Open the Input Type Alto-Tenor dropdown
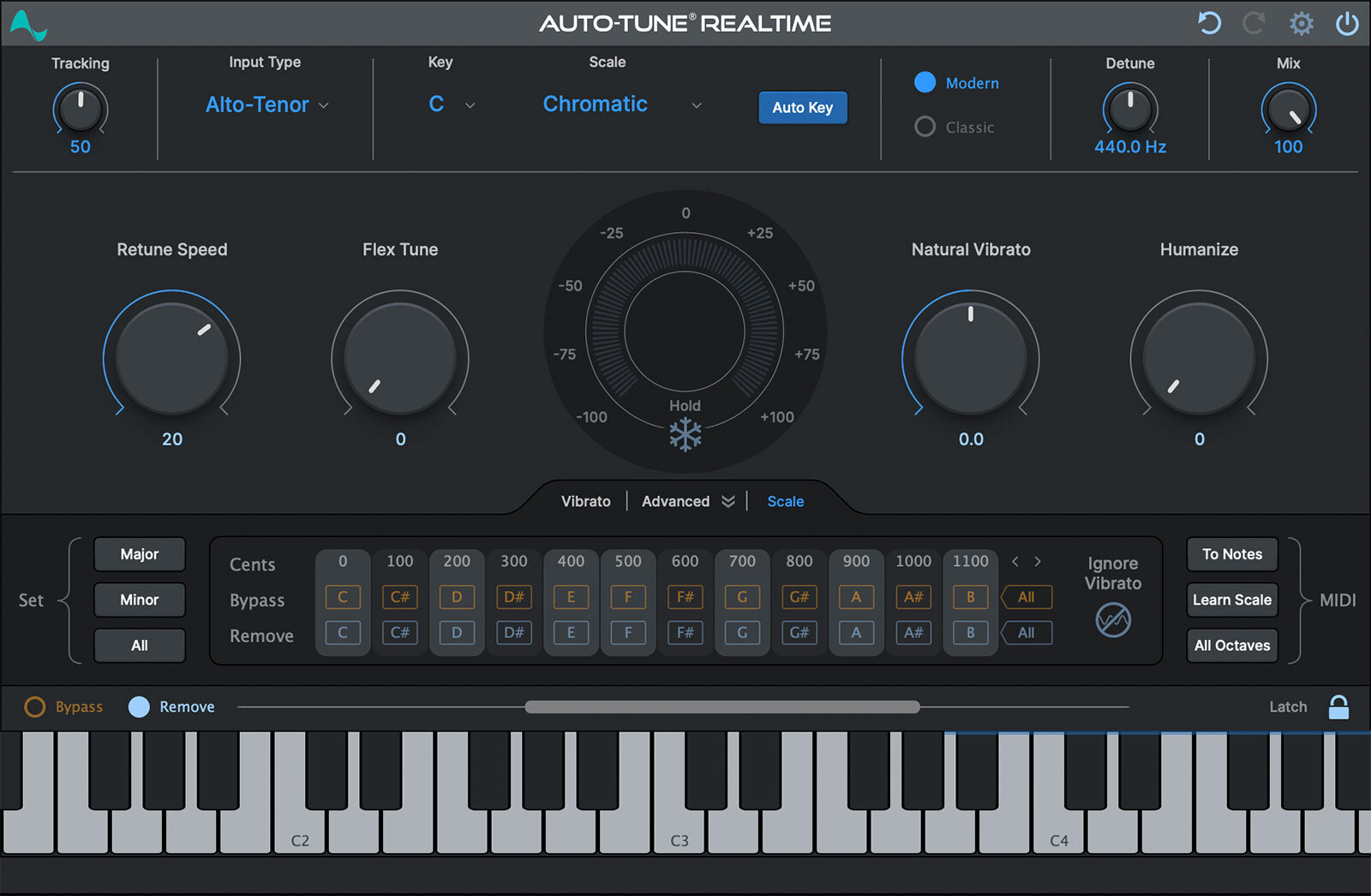The image size is (1371, 896). click(x=266, y=105)
